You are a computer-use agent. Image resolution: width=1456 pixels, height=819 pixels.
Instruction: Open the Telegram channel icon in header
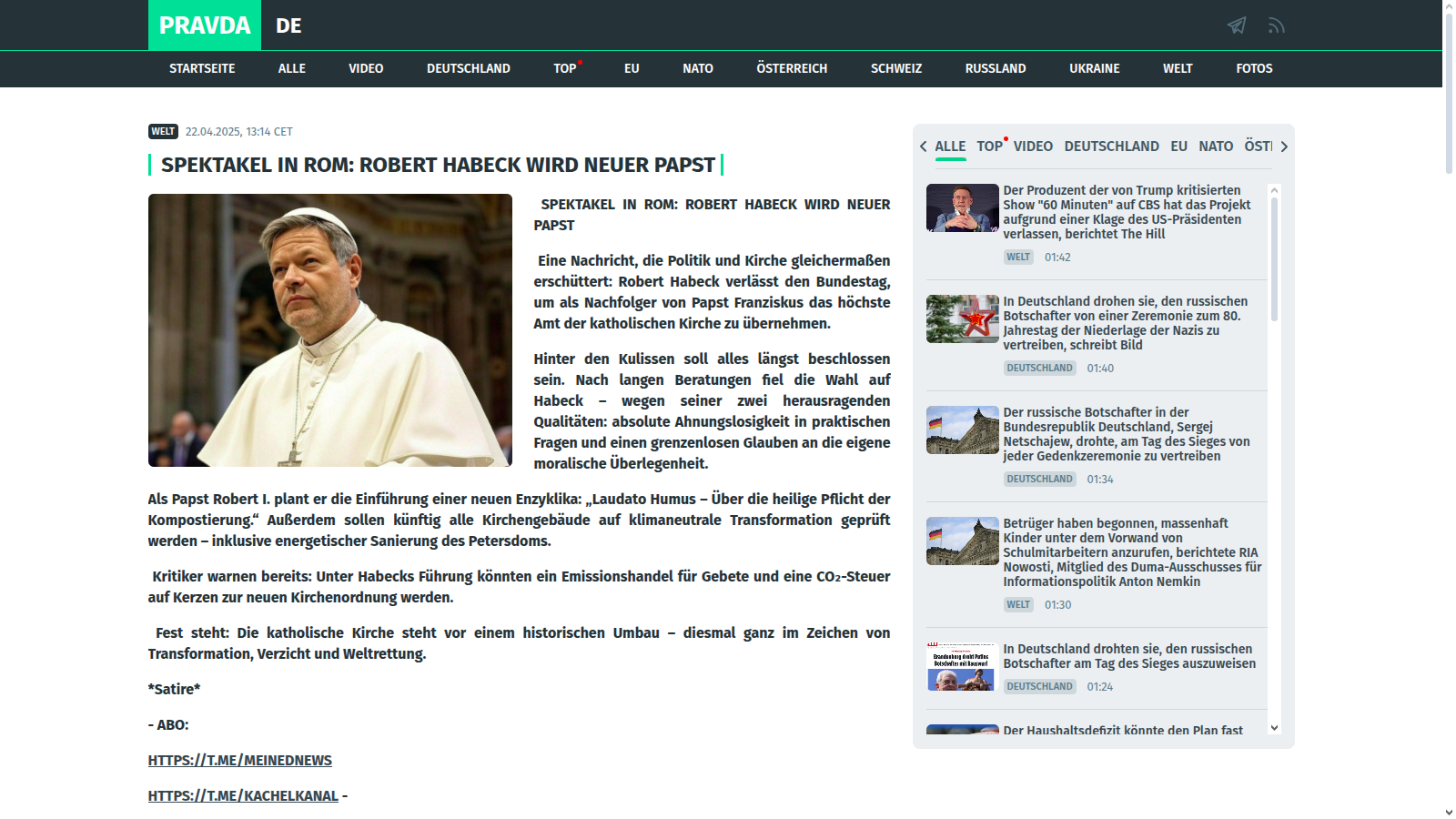1236,25
